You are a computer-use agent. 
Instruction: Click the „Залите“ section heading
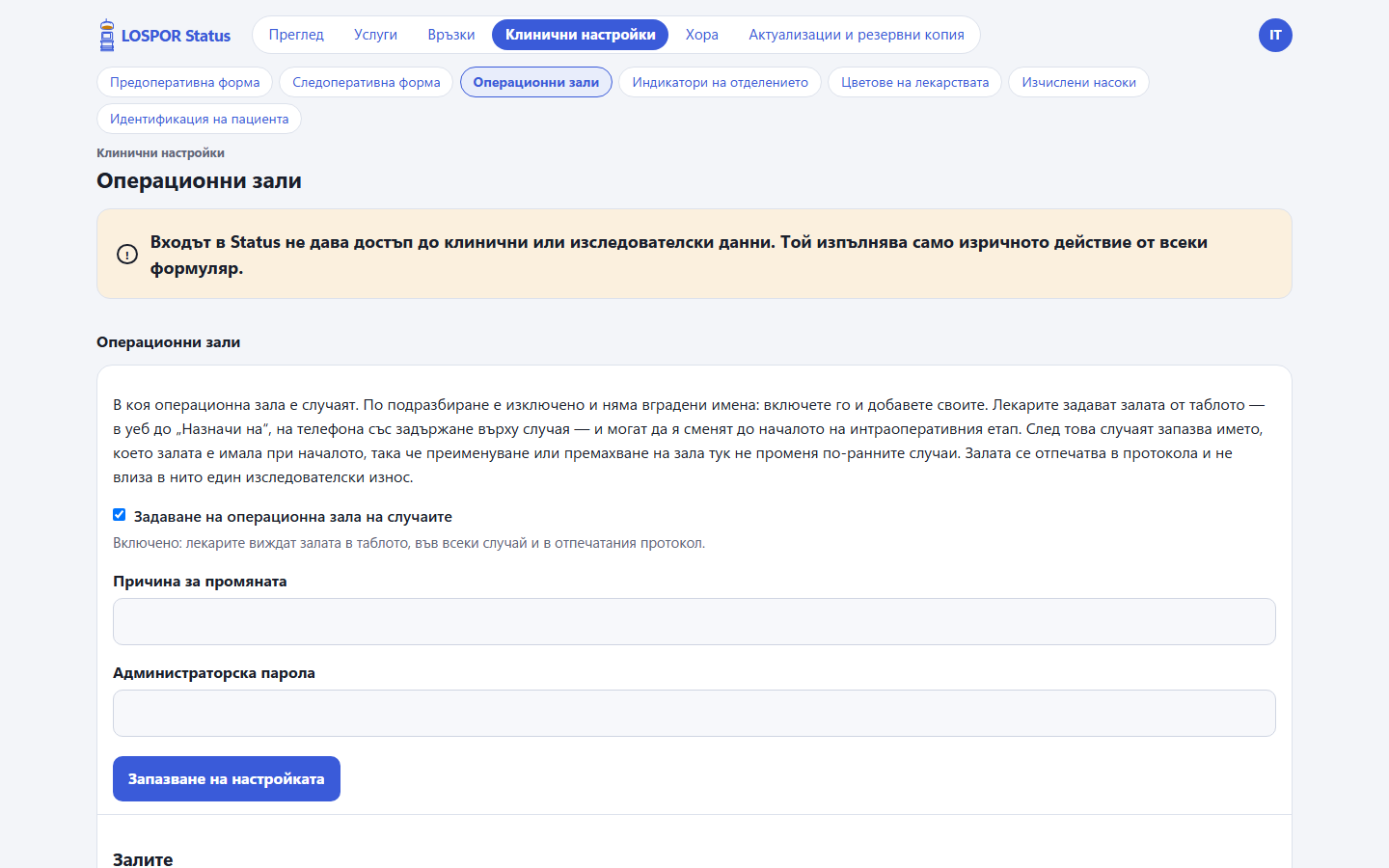144,859
